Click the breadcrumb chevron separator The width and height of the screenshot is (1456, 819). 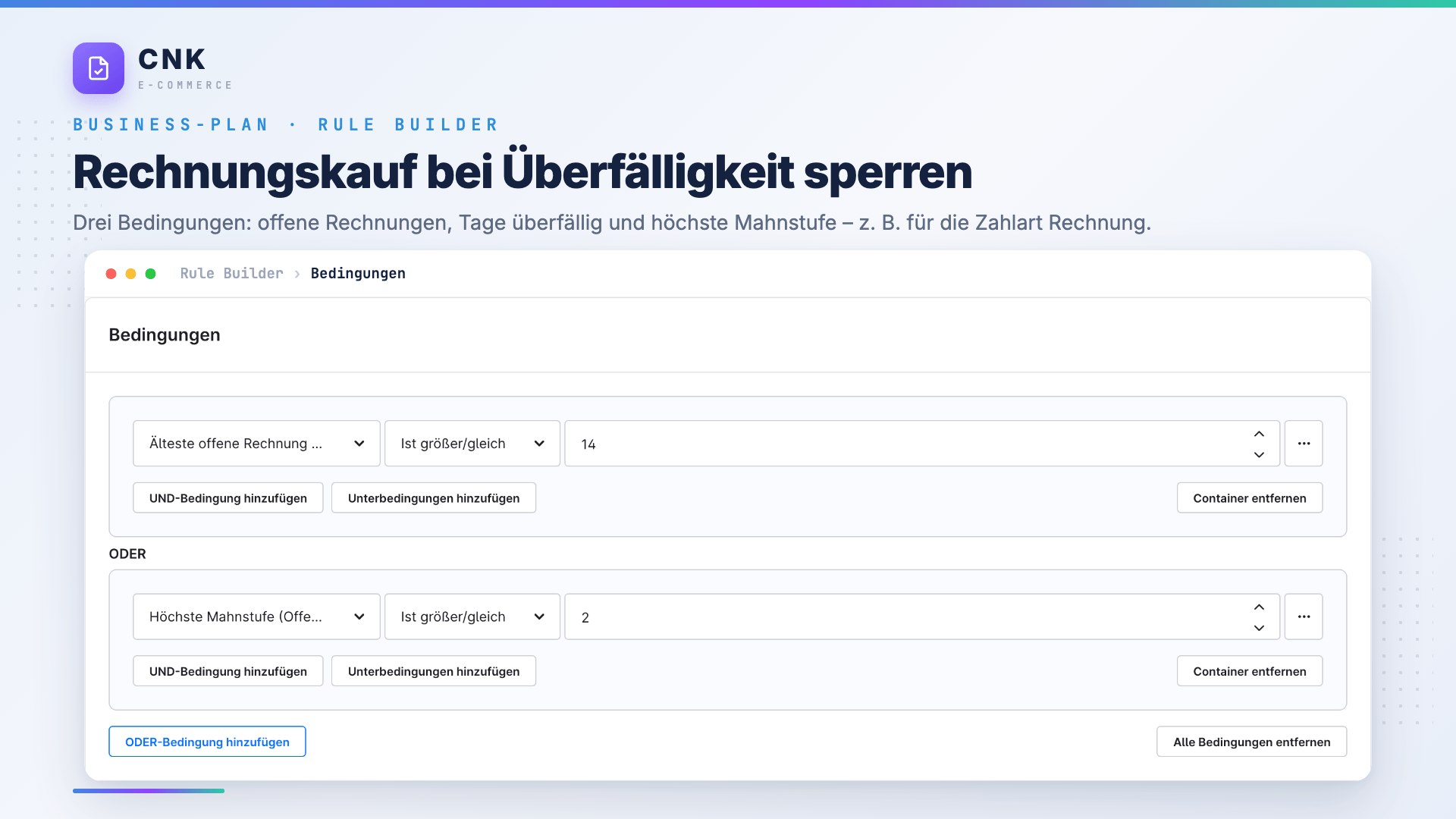[x=297, y=274]
